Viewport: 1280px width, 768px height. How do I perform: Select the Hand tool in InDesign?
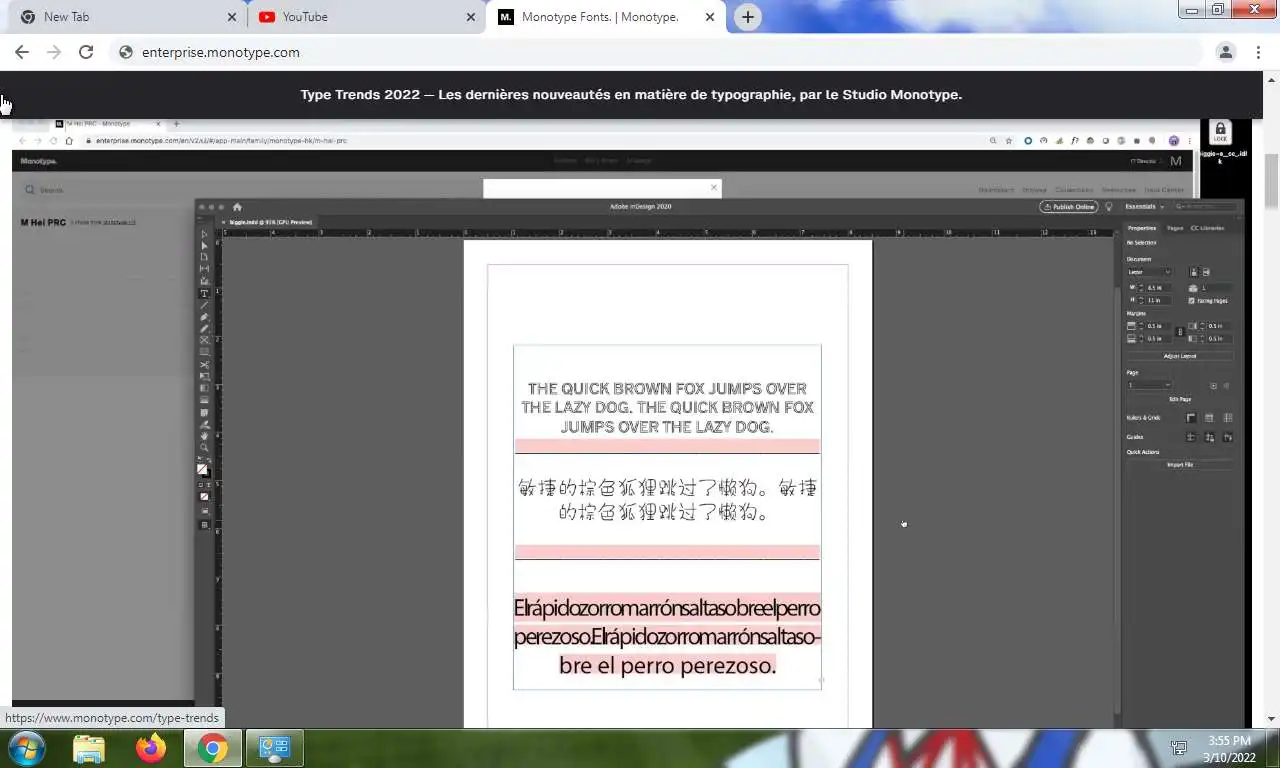[x=204, y=436]
